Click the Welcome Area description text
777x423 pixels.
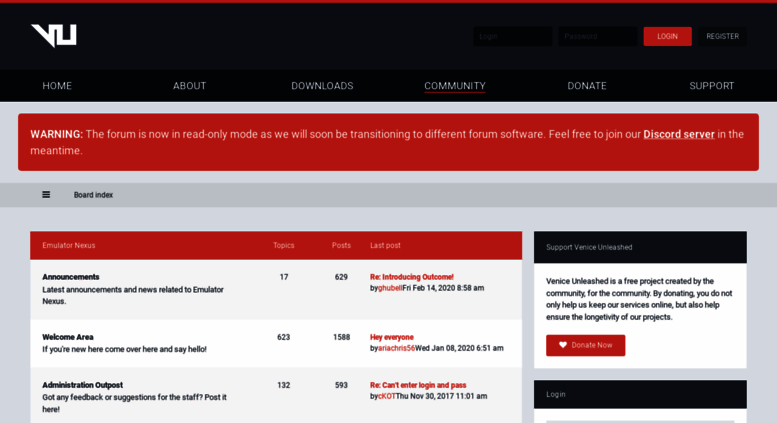(124, 349)
